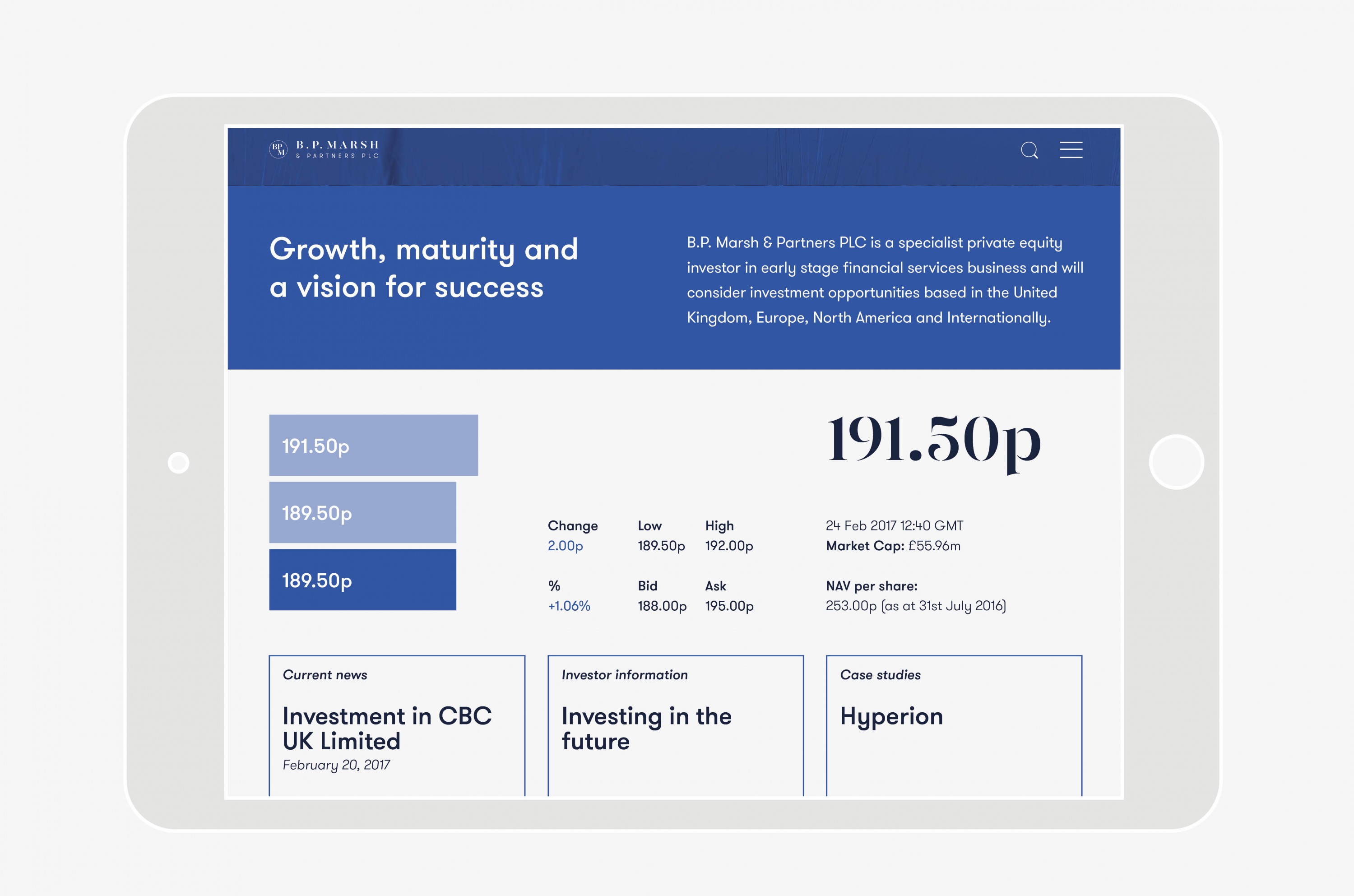
Task: Click the High value 192.00p
Action: tap(729, 546)
